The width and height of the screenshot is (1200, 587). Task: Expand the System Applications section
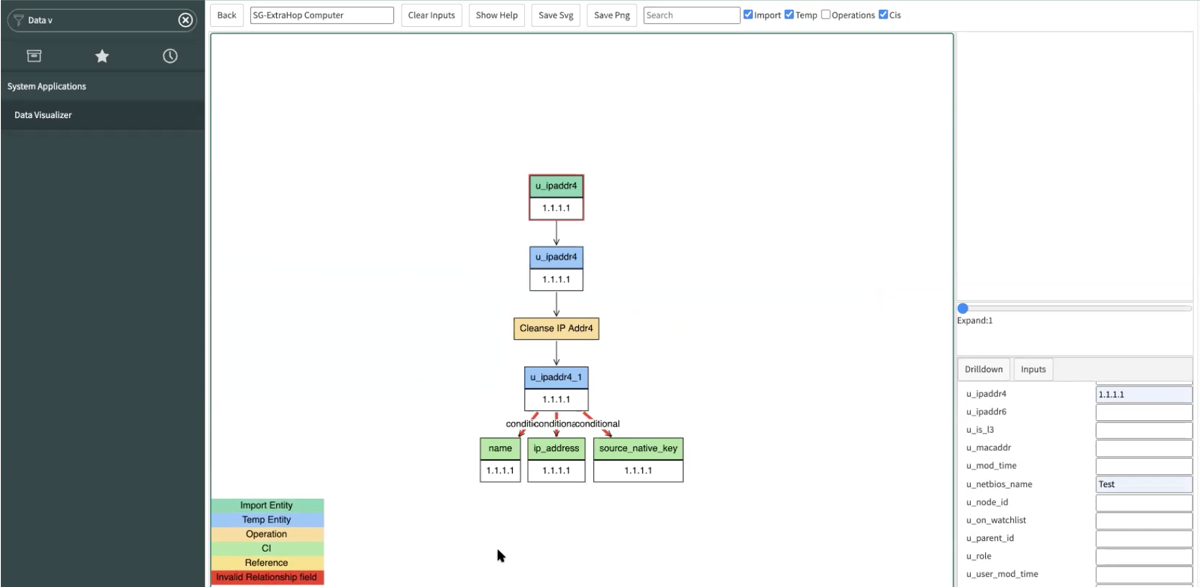click(x=47, y=87)
